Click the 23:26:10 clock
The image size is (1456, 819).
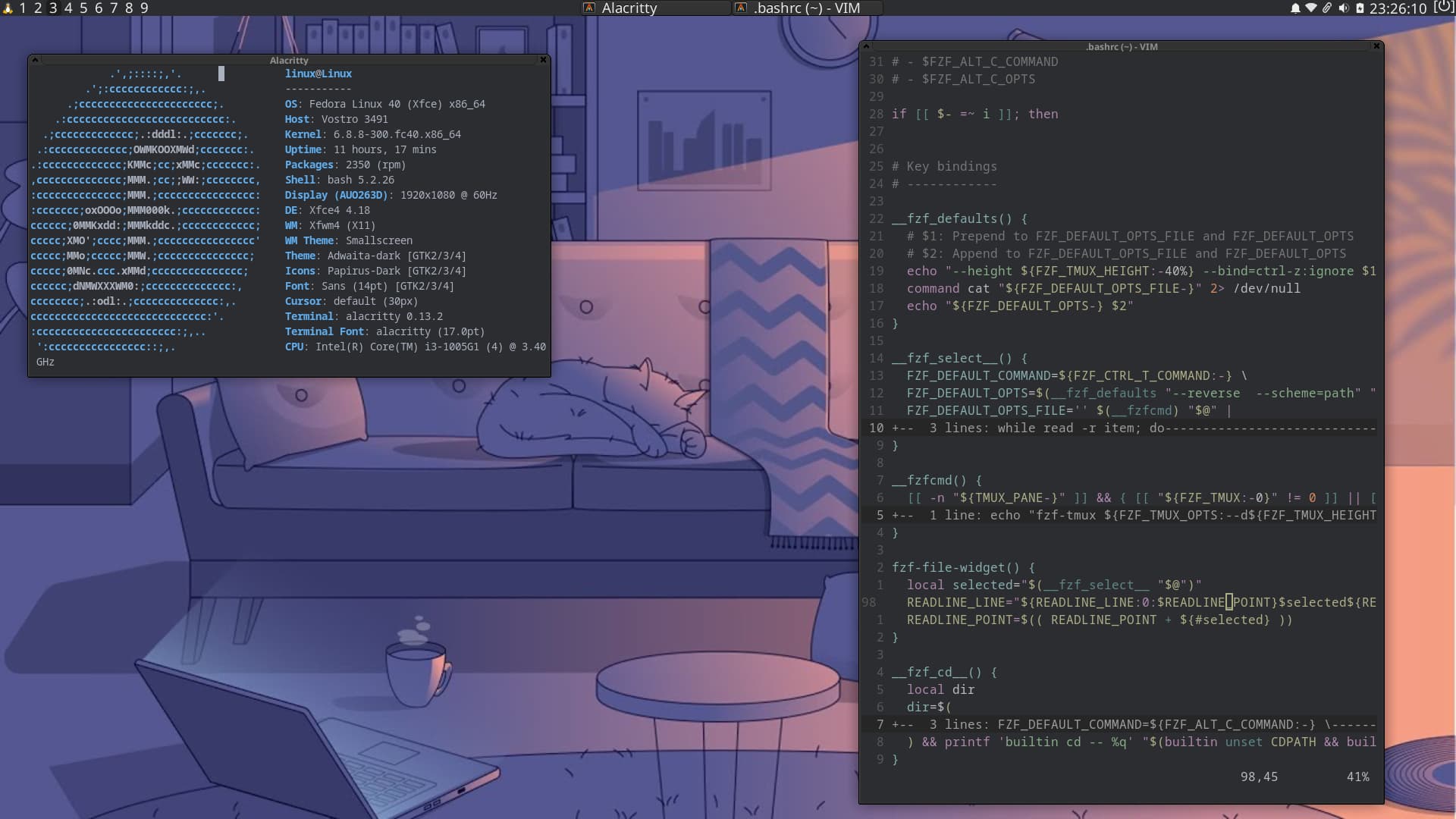[x=1398, y=8]
